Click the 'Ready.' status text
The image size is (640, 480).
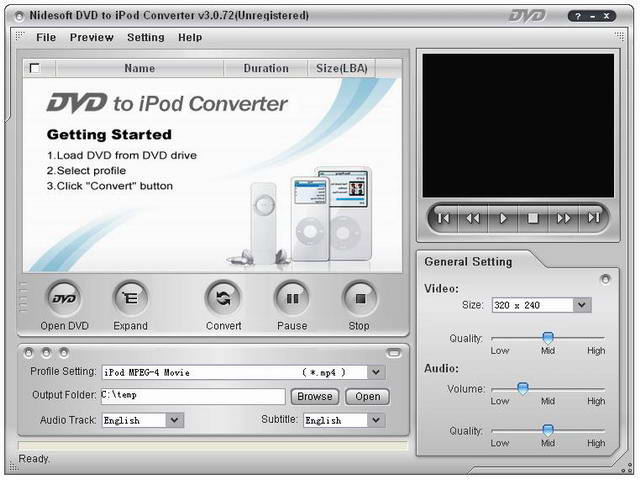click(34, 459)
